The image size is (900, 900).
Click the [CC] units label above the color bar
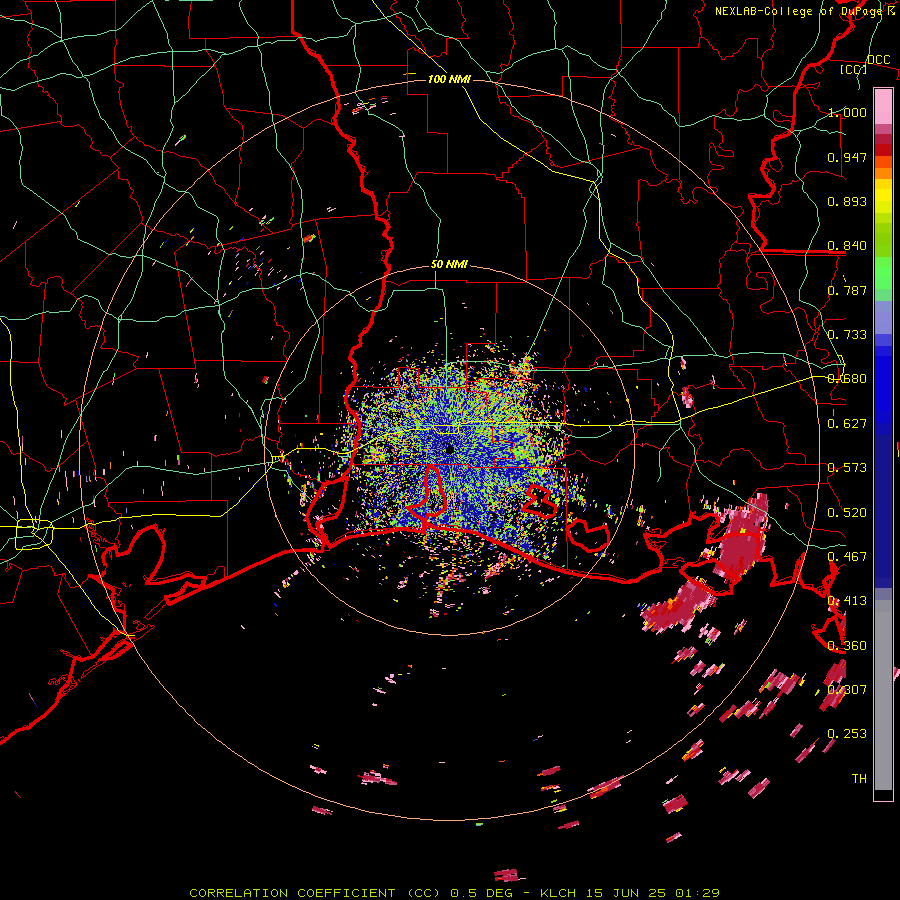[854, 69]
